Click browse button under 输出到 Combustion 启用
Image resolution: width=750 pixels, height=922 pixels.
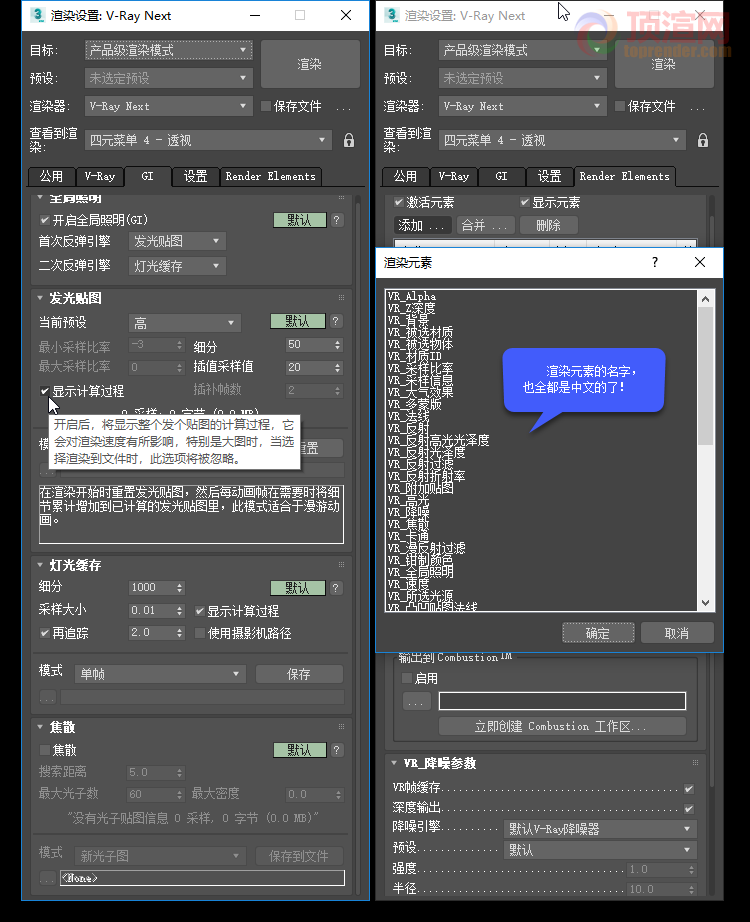pyautogui.click(x=416, y=701)
